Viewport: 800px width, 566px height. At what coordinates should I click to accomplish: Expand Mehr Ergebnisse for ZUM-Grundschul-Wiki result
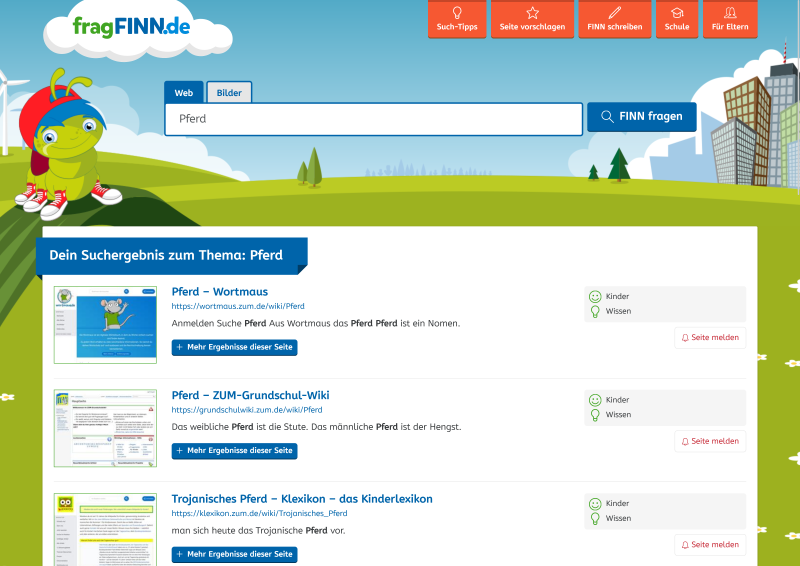[x=235, y=451]
